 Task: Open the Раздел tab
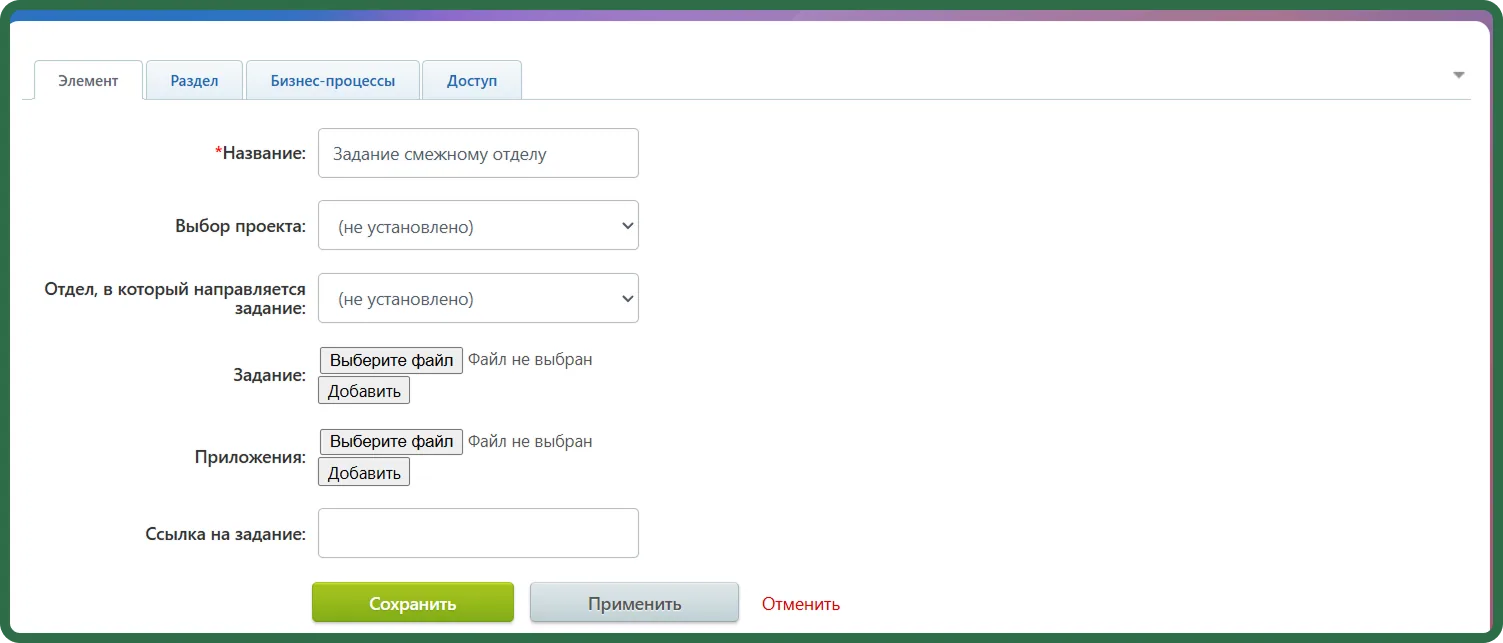tap(194, 81)
